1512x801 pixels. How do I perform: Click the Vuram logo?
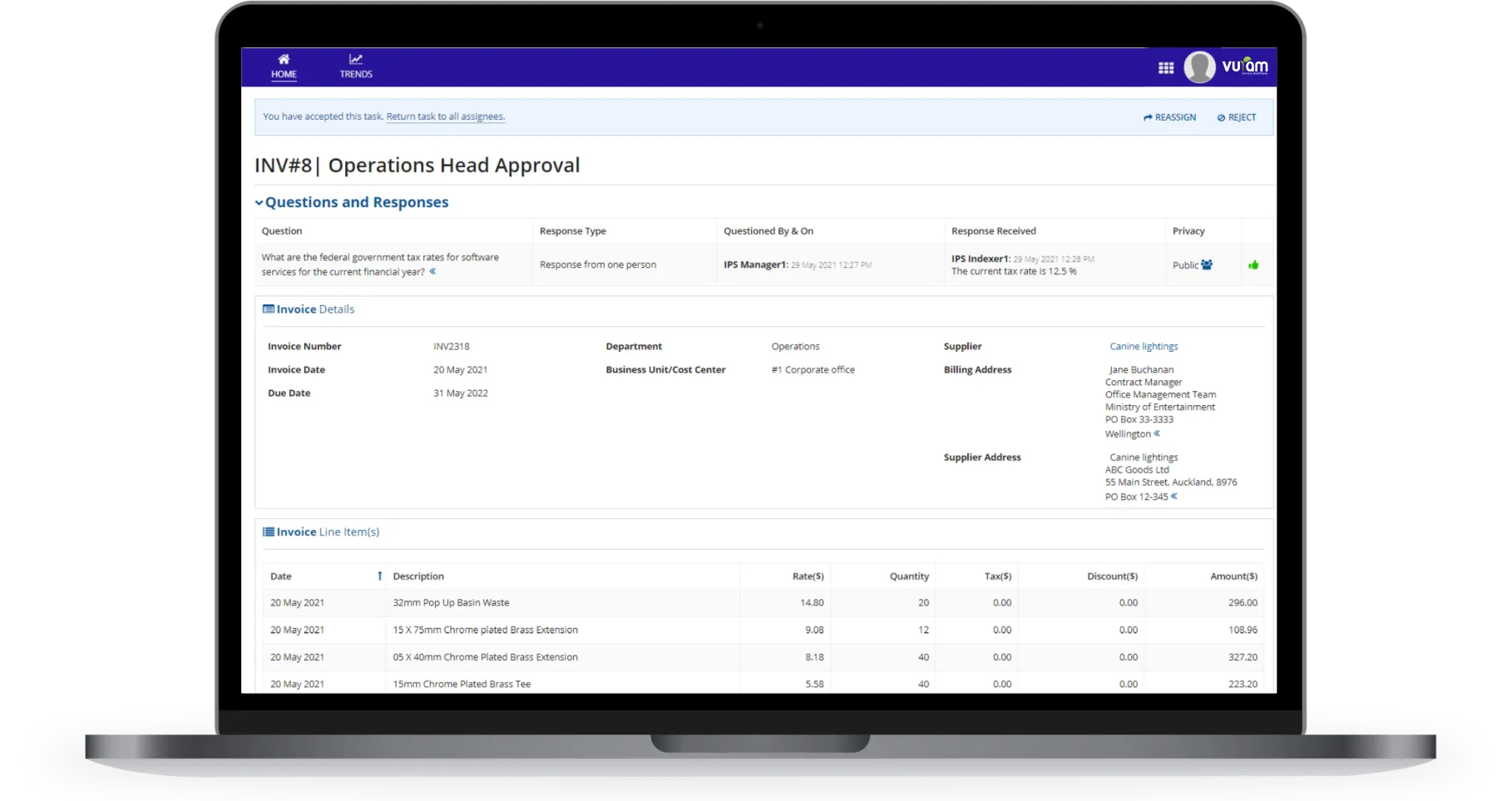click(x=1245, y=66)
